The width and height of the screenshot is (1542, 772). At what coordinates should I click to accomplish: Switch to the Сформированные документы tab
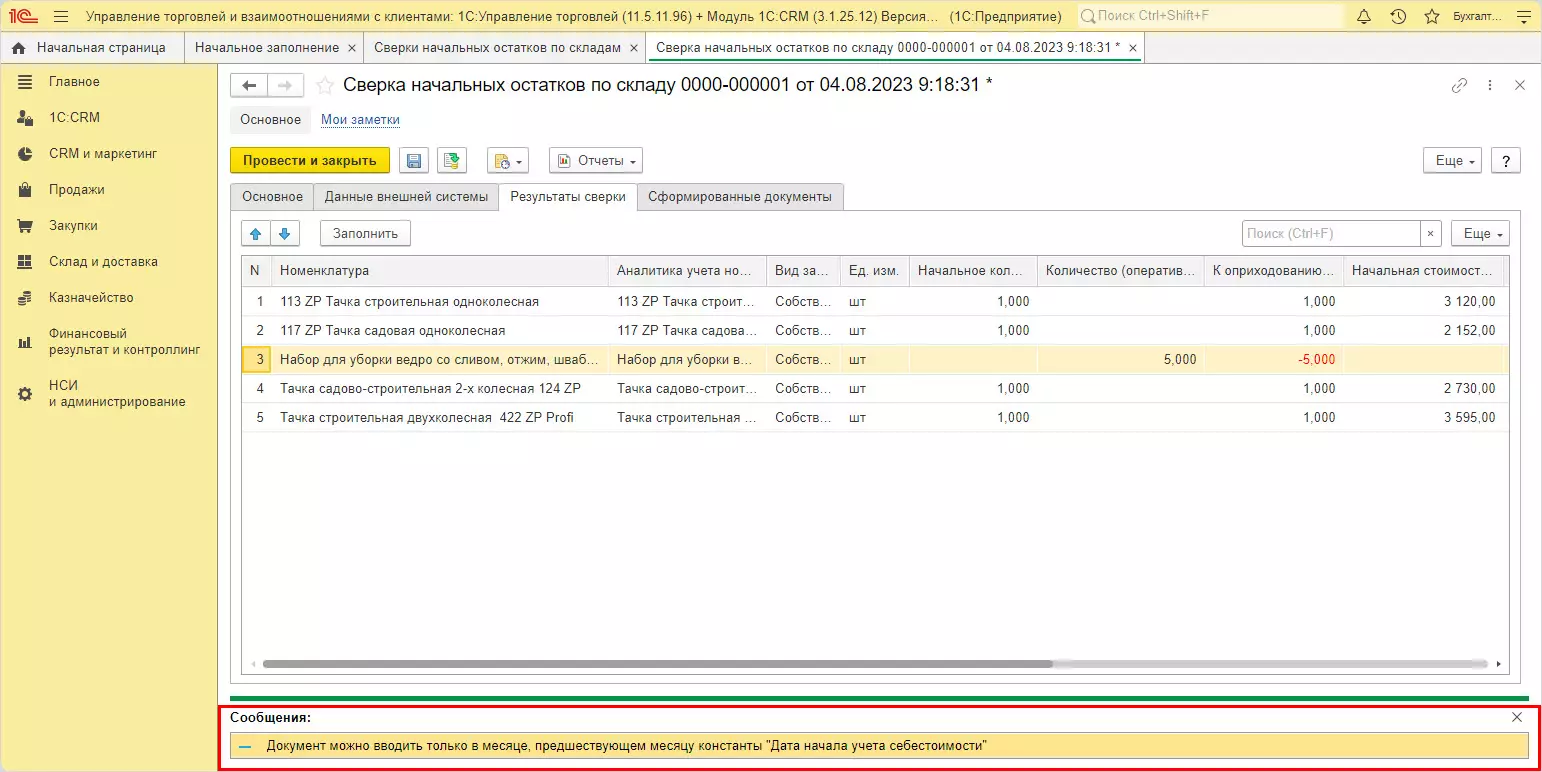(739, 197)
